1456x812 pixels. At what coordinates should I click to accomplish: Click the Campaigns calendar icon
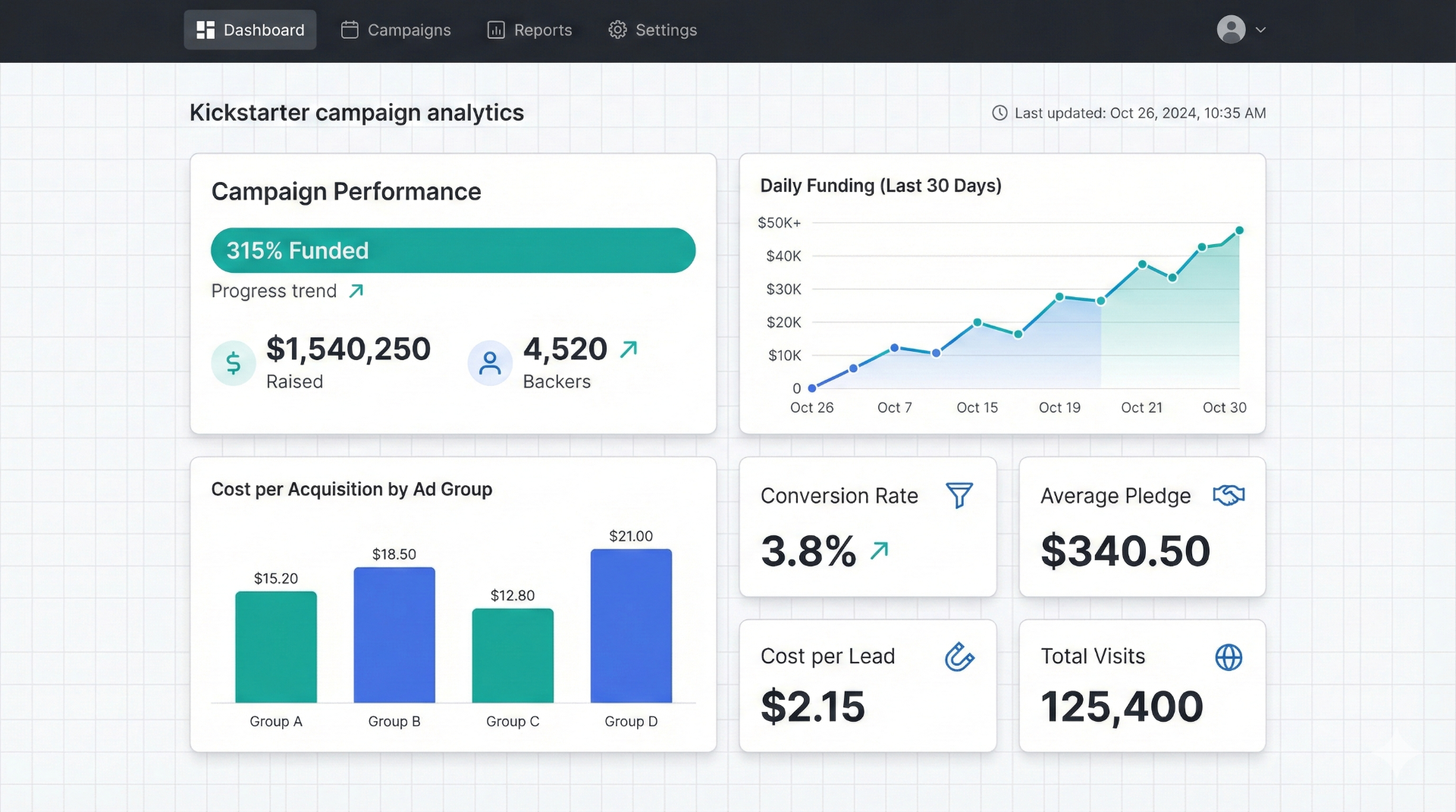[349, 30]
